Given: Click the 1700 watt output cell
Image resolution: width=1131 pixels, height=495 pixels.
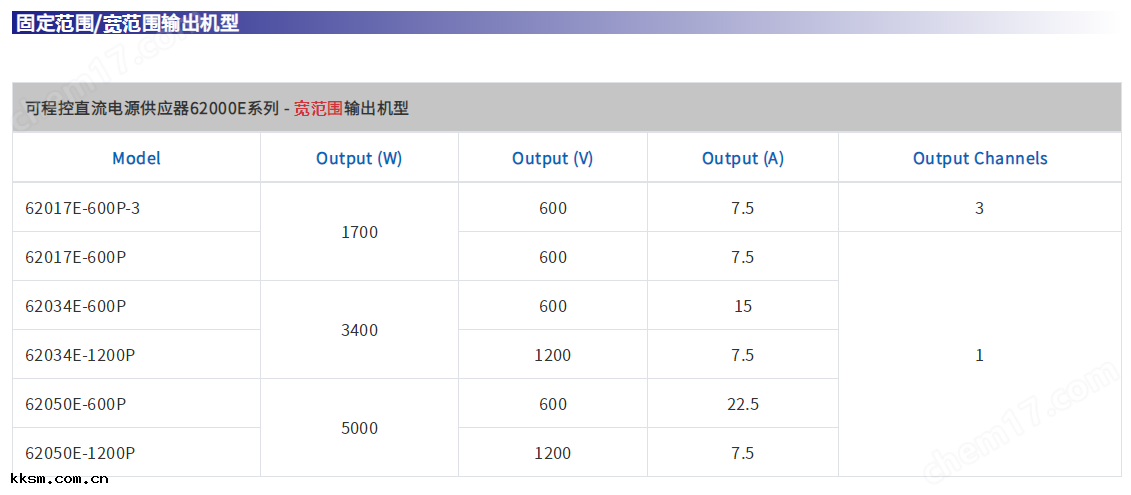Looking at the screenshot, I should pos(360,232).
